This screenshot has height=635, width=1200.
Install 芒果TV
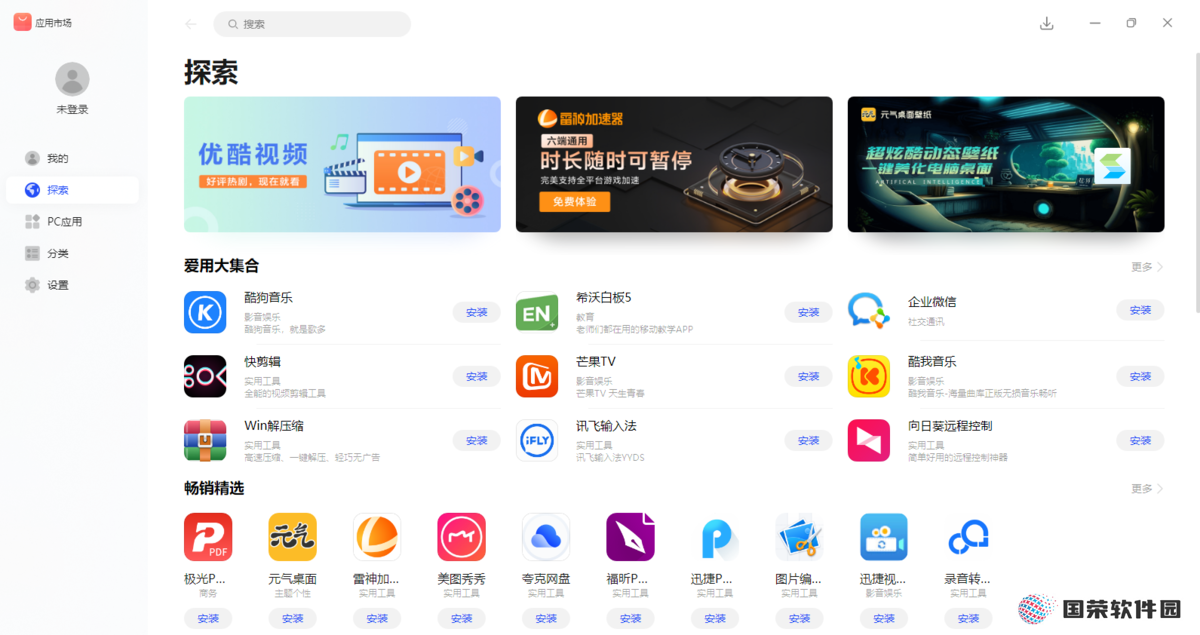click(809, 376)
